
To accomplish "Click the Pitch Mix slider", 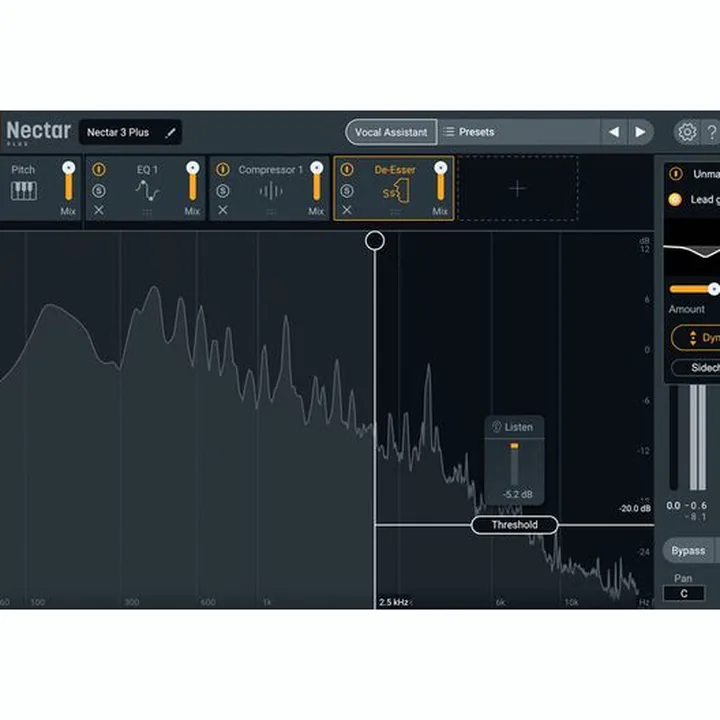I will tap(68, 181).
